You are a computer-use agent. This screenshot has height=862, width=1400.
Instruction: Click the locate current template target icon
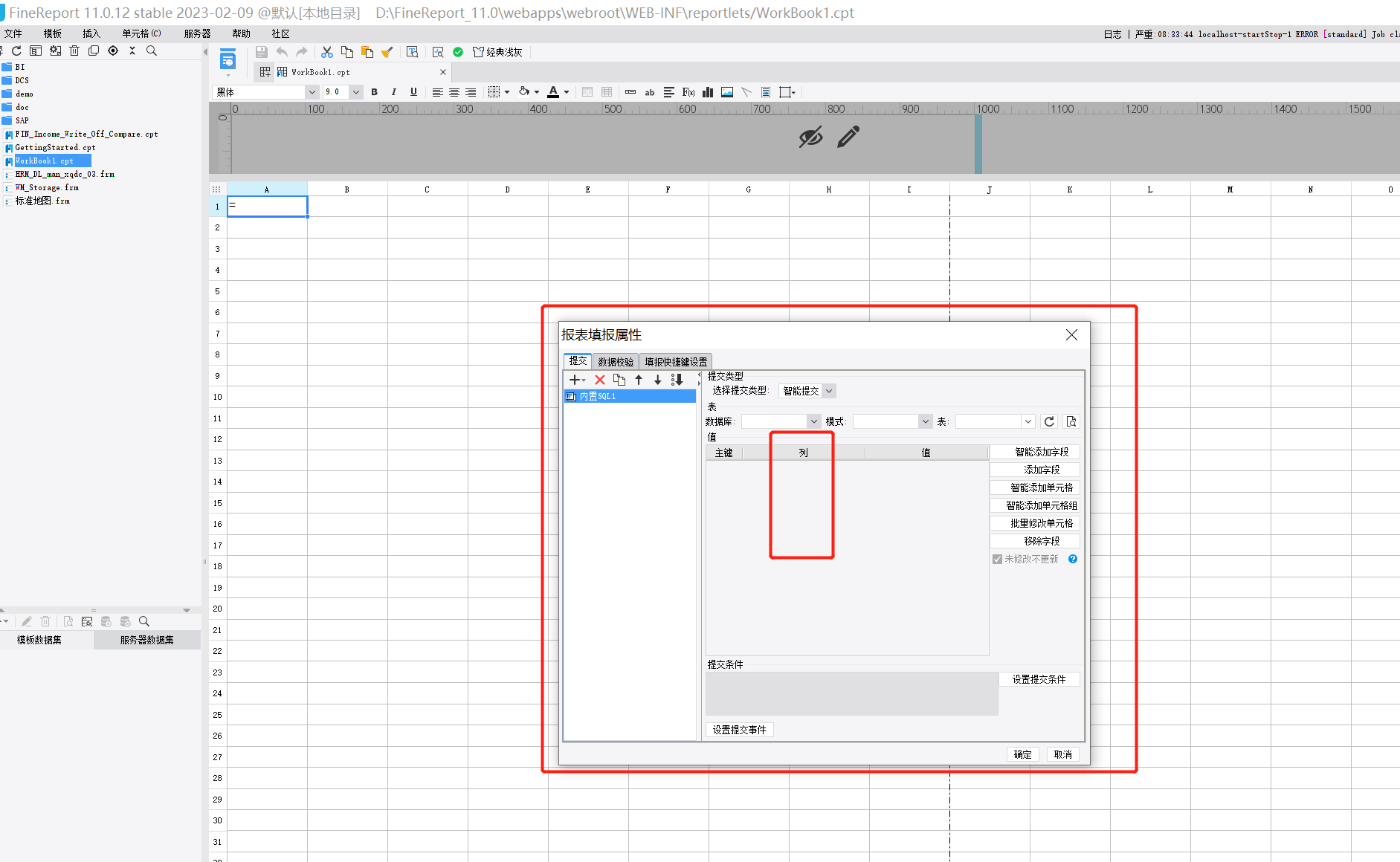(113, 51)
